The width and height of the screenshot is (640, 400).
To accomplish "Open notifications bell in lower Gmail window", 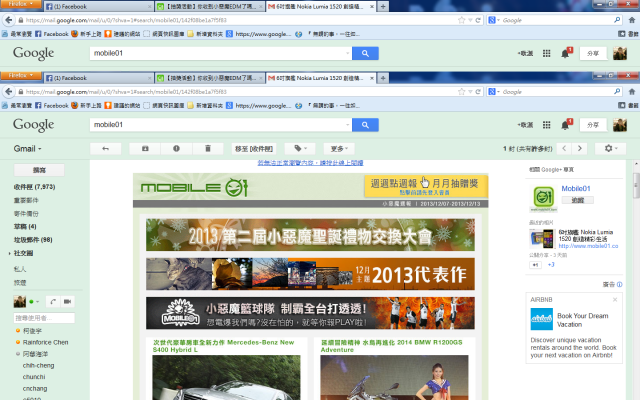I will [565, 125].
